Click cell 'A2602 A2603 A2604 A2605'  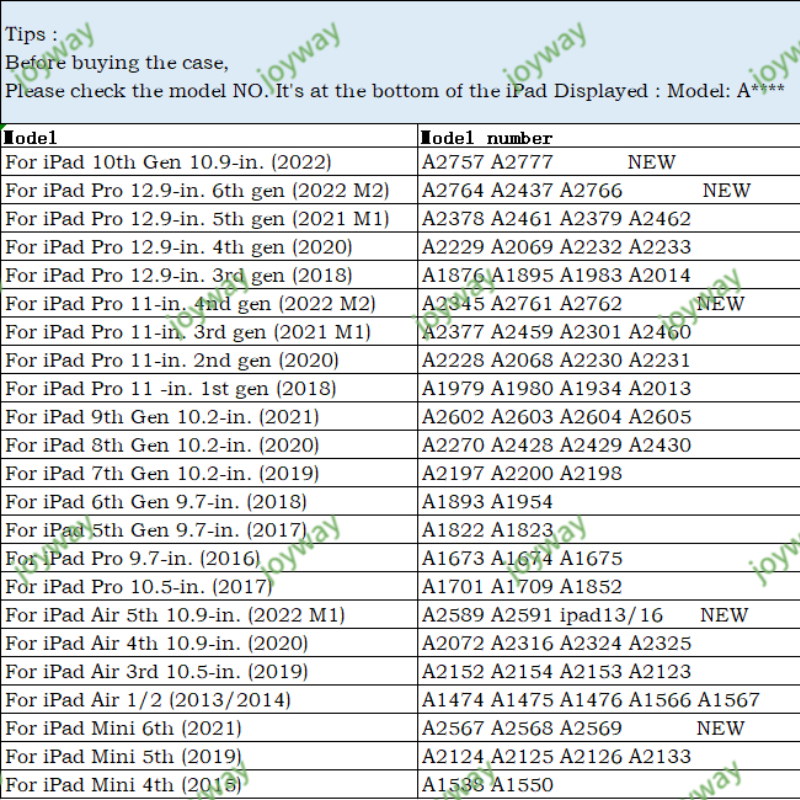point(609,417)
